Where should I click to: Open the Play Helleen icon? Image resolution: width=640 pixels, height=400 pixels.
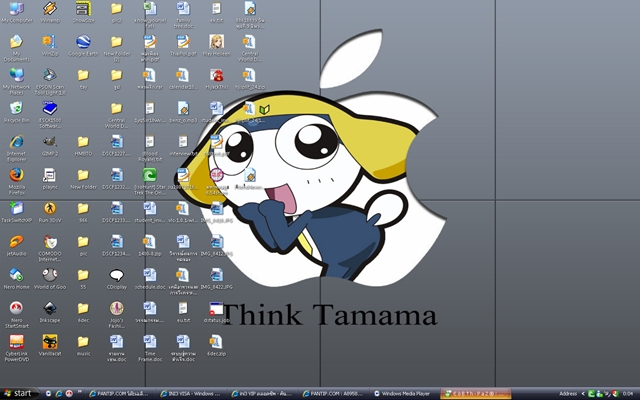coord(217,46)
